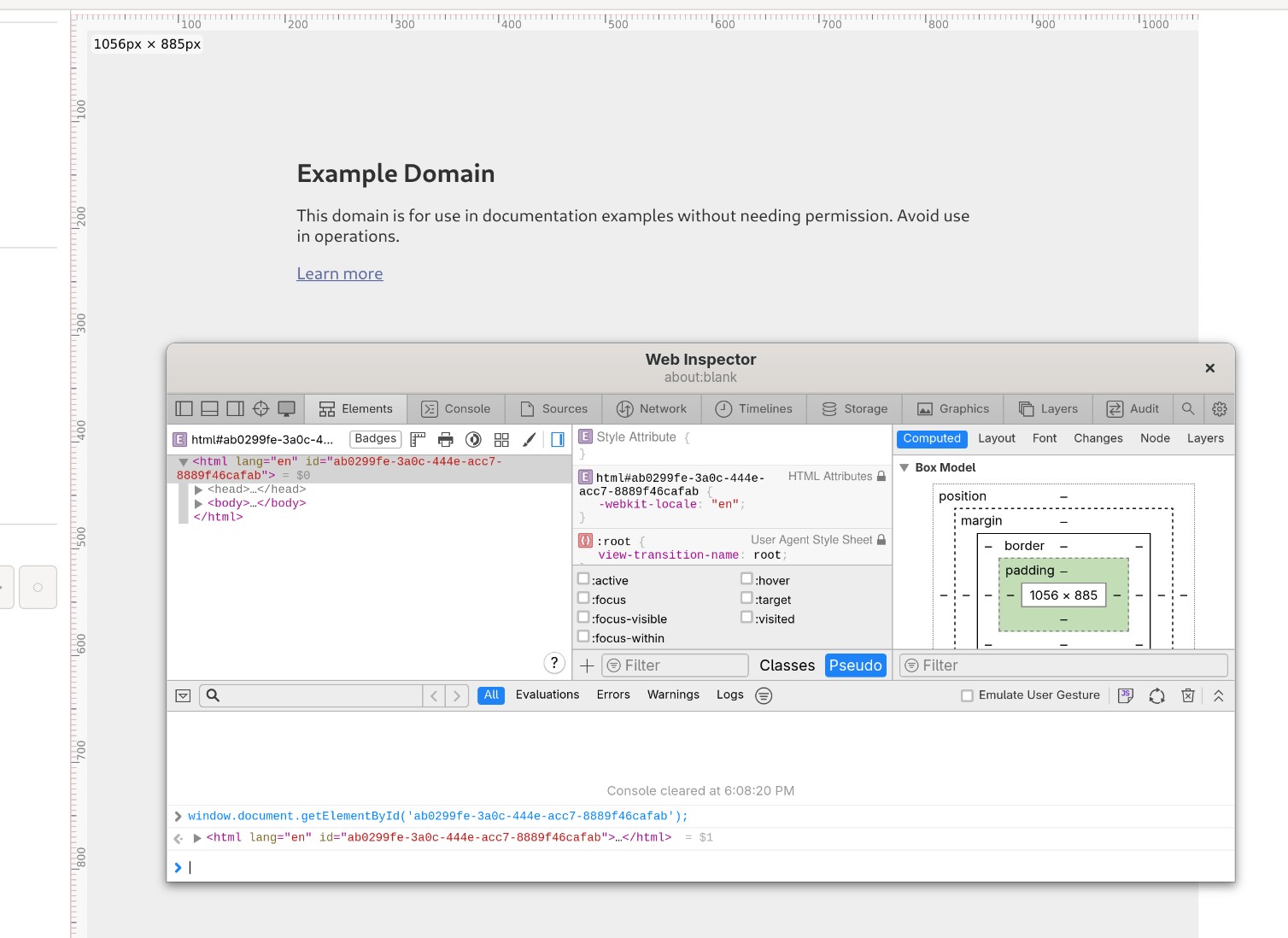The image size is (1288, 938).
Task: Open the console snippets JS icon
Action: 1126,695
